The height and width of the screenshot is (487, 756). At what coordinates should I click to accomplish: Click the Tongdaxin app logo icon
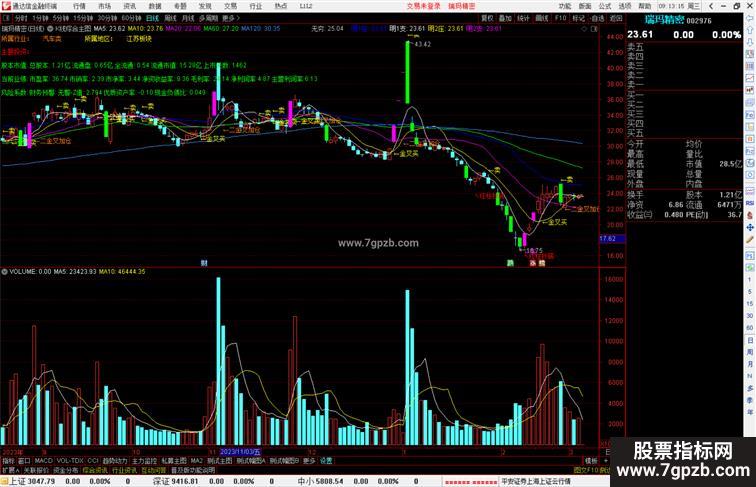coord(6,6)
